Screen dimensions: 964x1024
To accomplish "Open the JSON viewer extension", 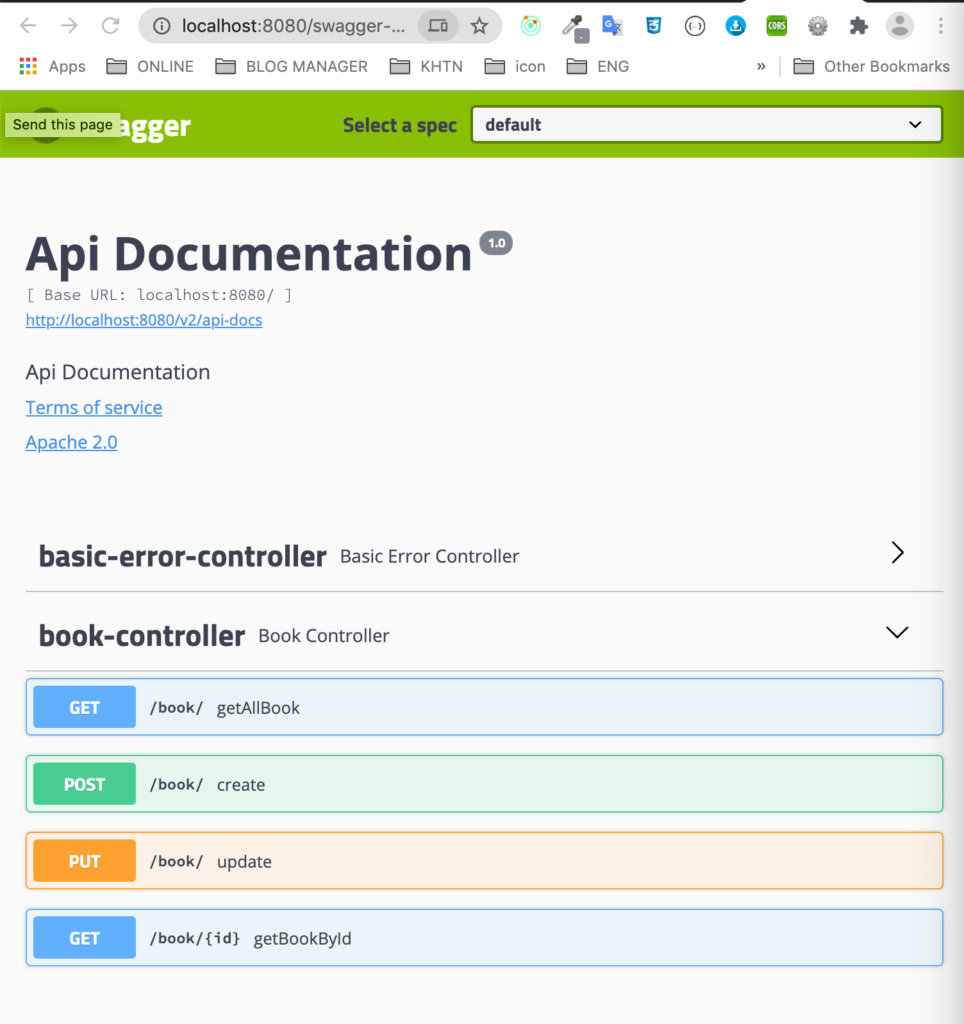I will (x=694, y=26).
